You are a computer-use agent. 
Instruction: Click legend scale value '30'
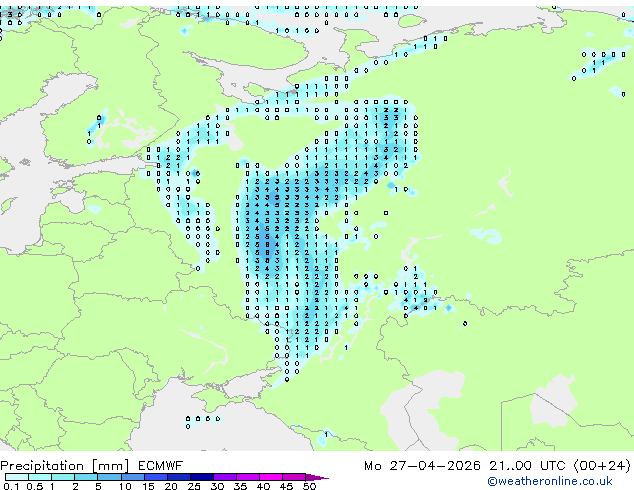pos(217,486)
